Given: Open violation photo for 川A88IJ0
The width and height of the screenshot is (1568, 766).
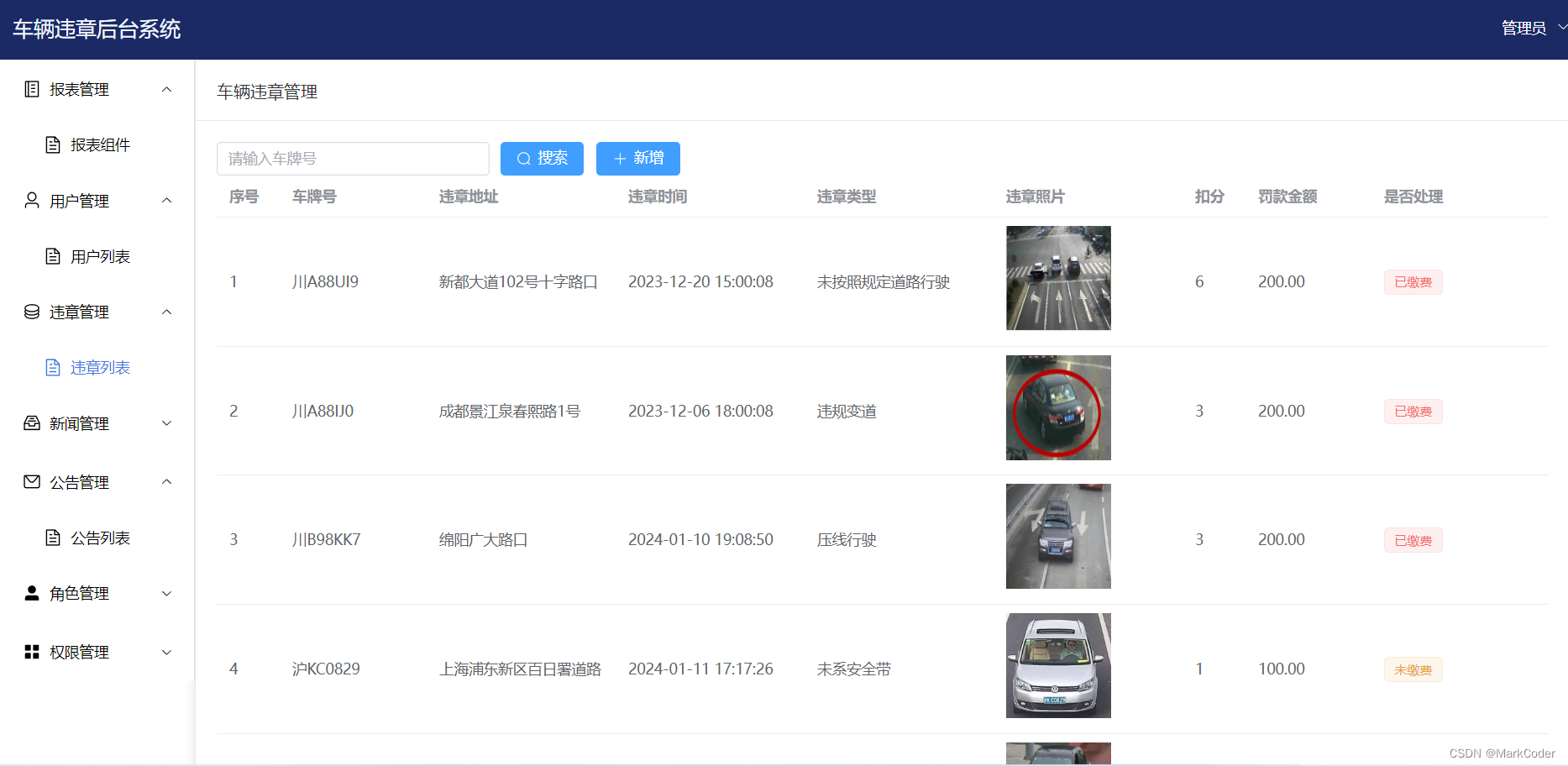Looking at the screenshot, I should 1058,407.
